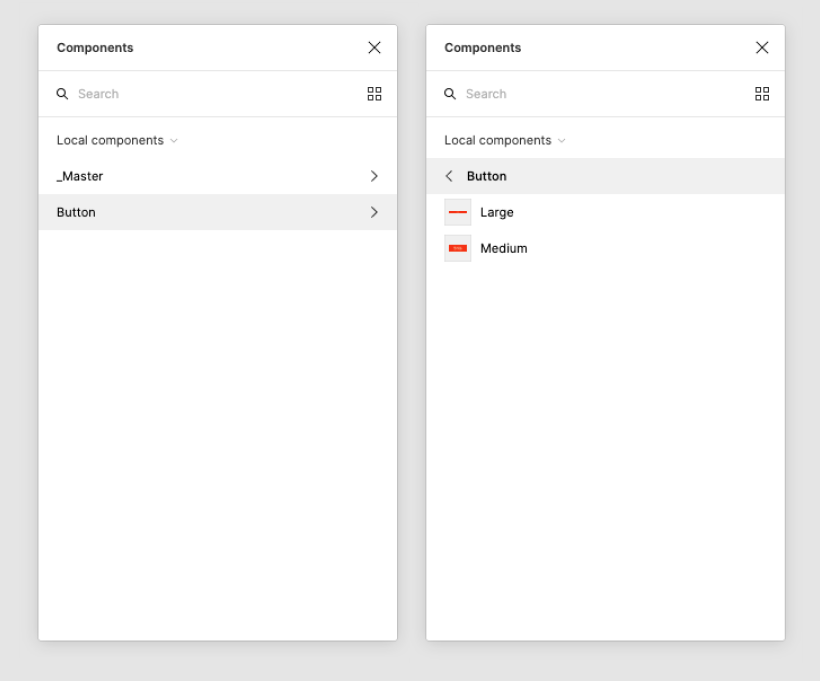The height and width of the screenshot is (681, 820).
Task: Open the highlighted Button folder below _Master
Action: click(76, 212)
